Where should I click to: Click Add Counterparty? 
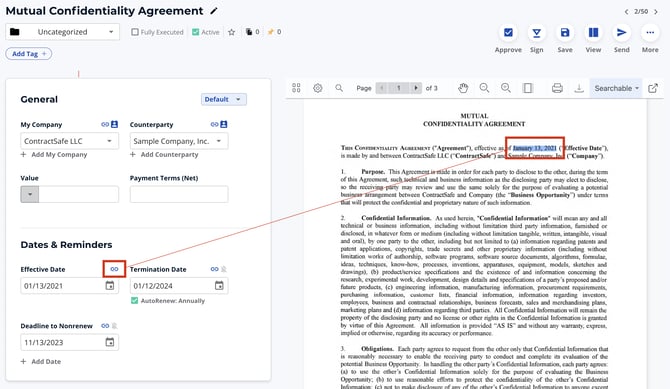pos(165,155)
